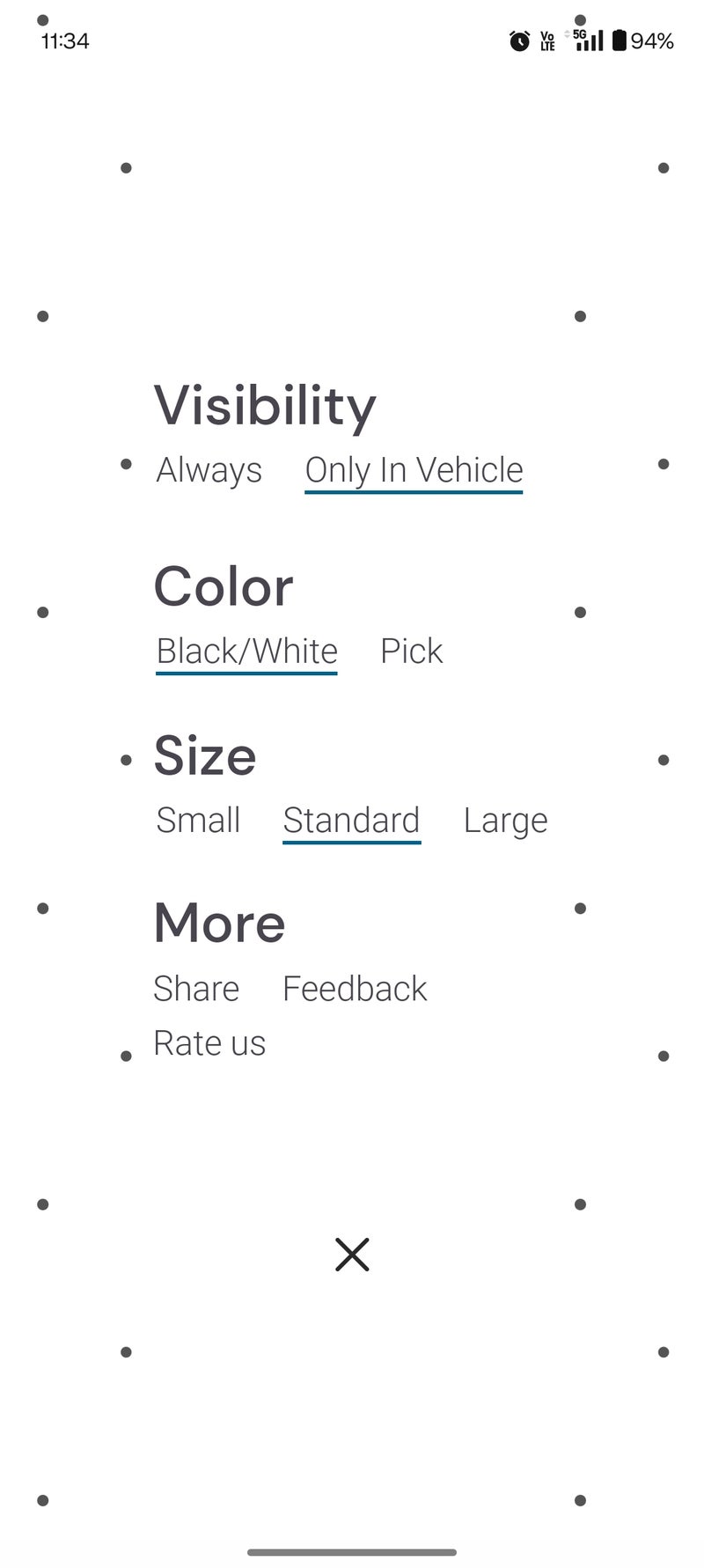Close the settings with the X icon
704x1568 pixels.
coord(352,1255)
